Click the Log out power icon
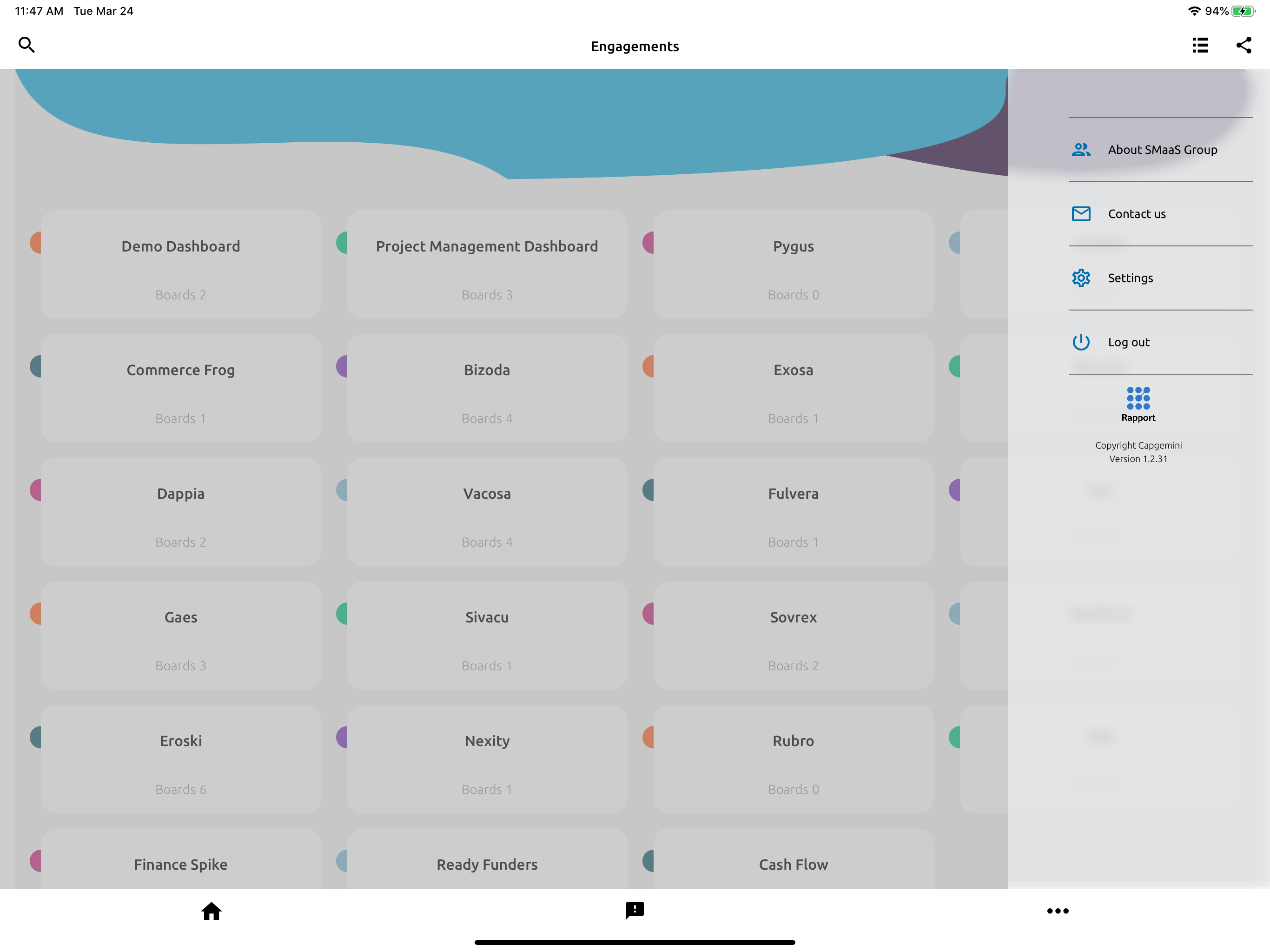1270x952 pixels. (x=1081, y=342)
